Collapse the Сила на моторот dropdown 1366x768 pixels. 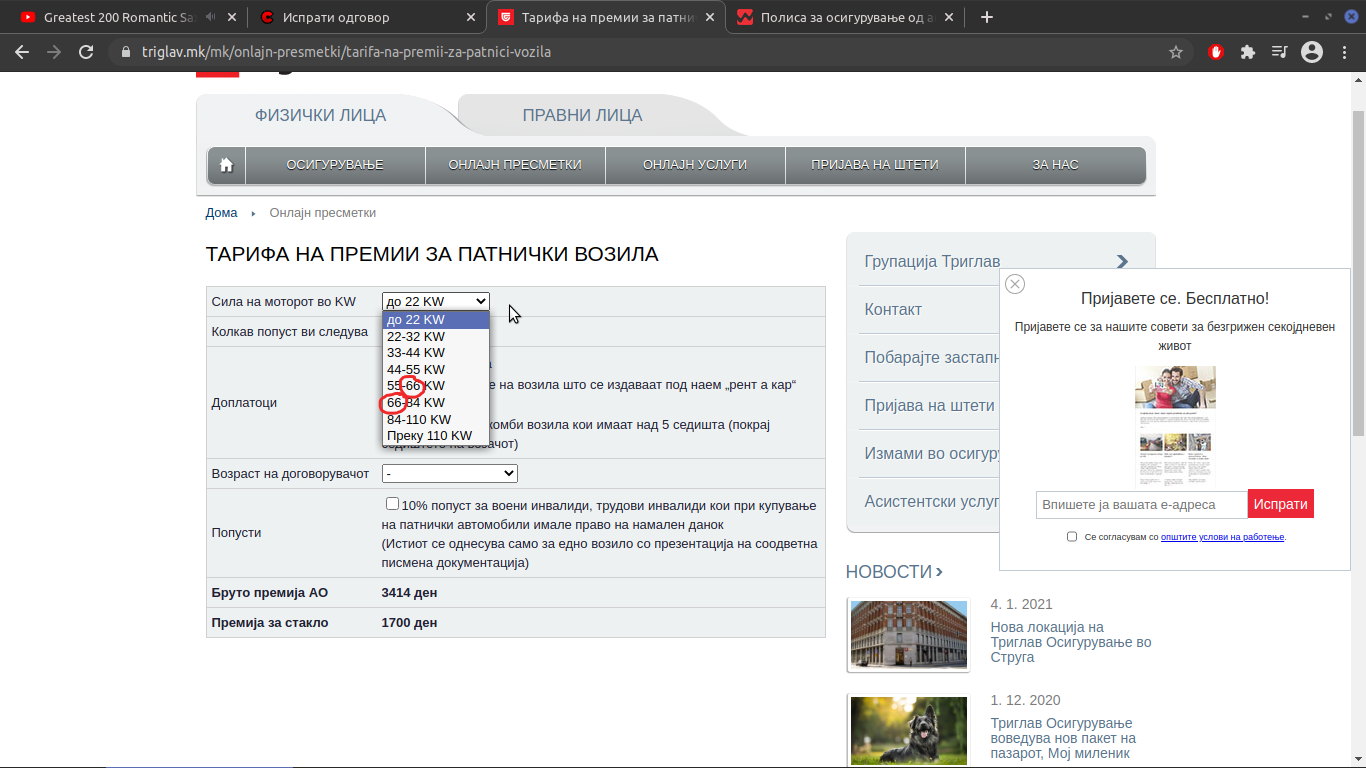[436, 301]
